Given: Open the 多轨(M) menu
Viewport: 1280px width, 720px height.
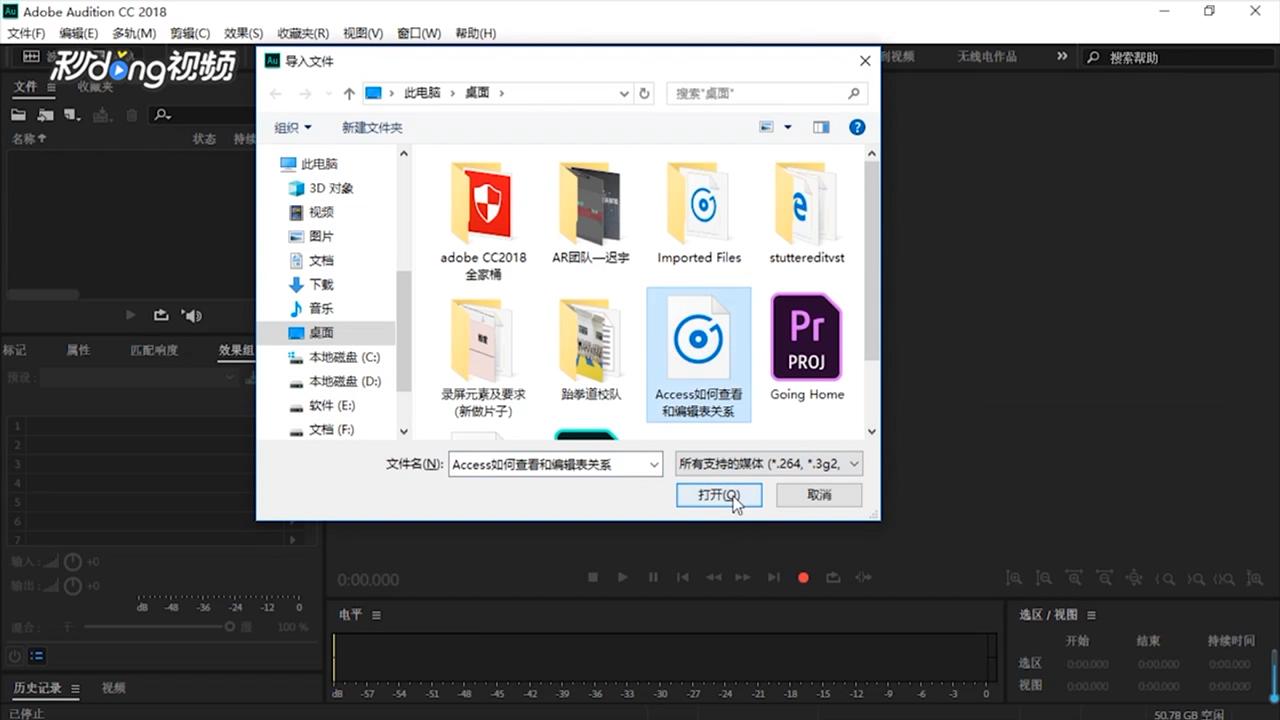Looking at the screenshot, I should click(x=134, y=33).
